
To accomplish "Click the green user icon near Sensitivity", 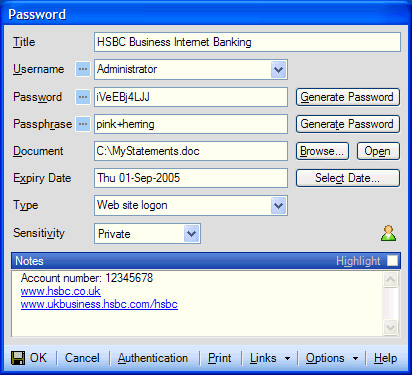I will pyautogui.click(x=388, y=233).
